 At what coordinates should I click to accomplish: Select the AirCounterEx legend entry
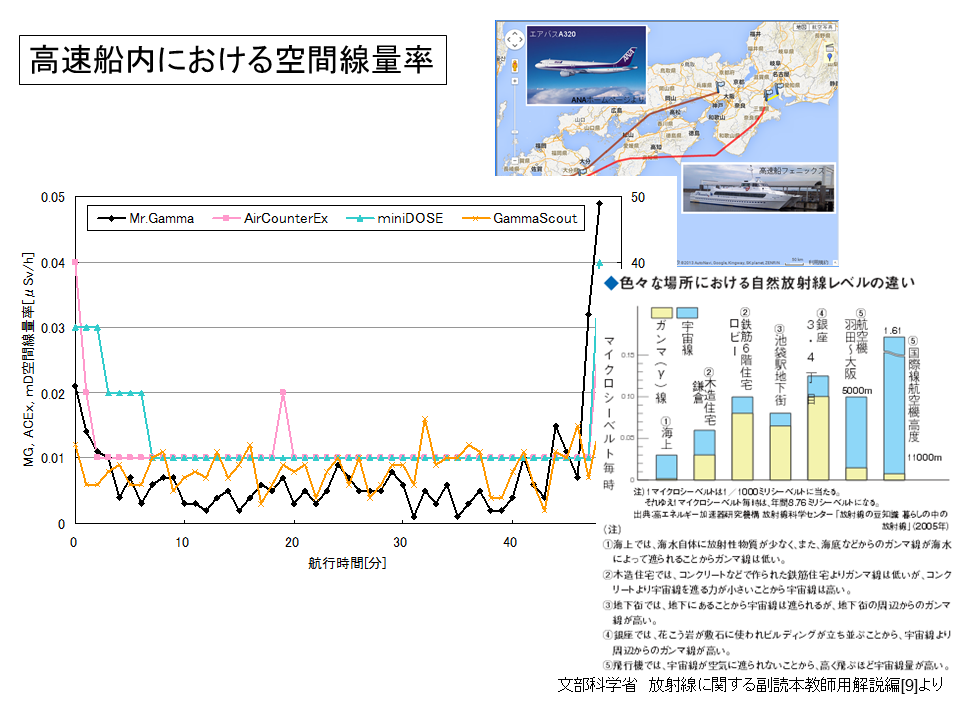270,219
